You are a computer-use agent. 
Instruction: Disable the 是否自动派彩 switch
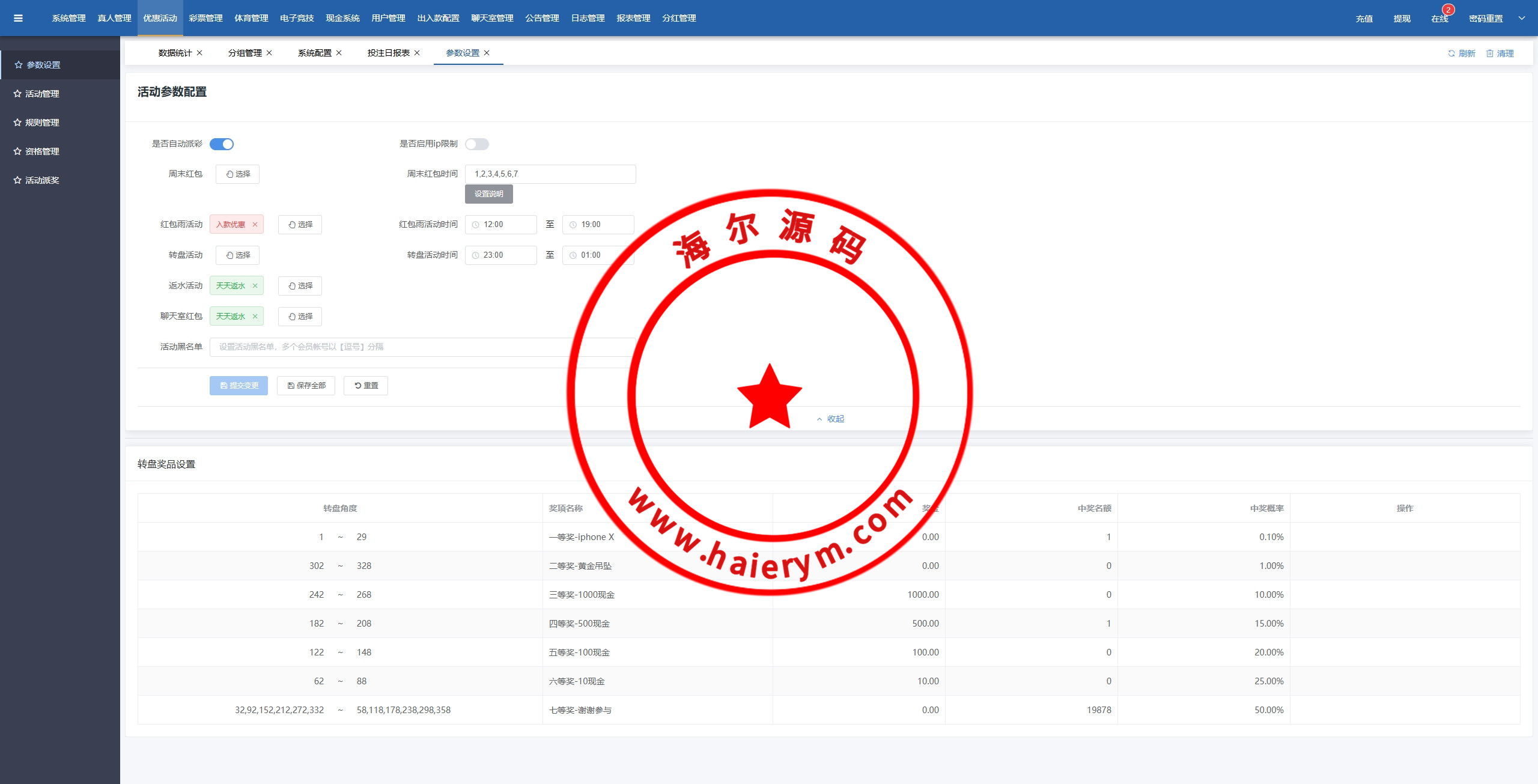[222, 144]
